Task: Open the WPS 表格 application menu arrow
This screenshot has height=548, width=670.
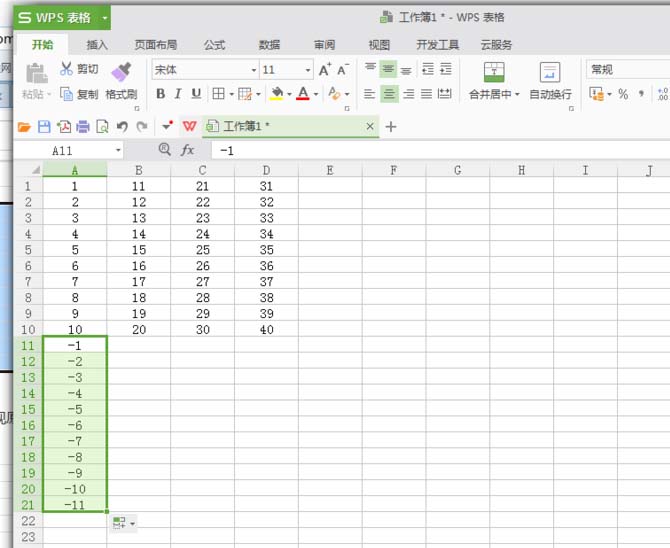Action: [105, 18]
